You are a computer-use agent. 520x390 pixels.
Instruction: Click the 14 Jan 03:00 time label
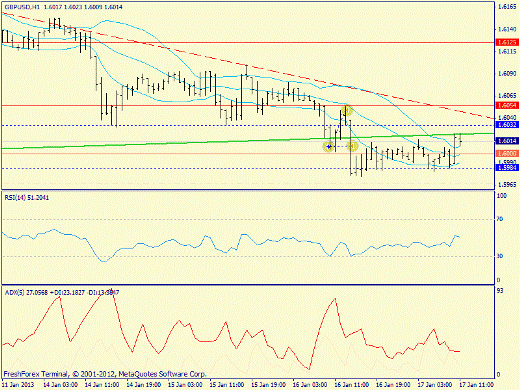[x=60, y=385]
